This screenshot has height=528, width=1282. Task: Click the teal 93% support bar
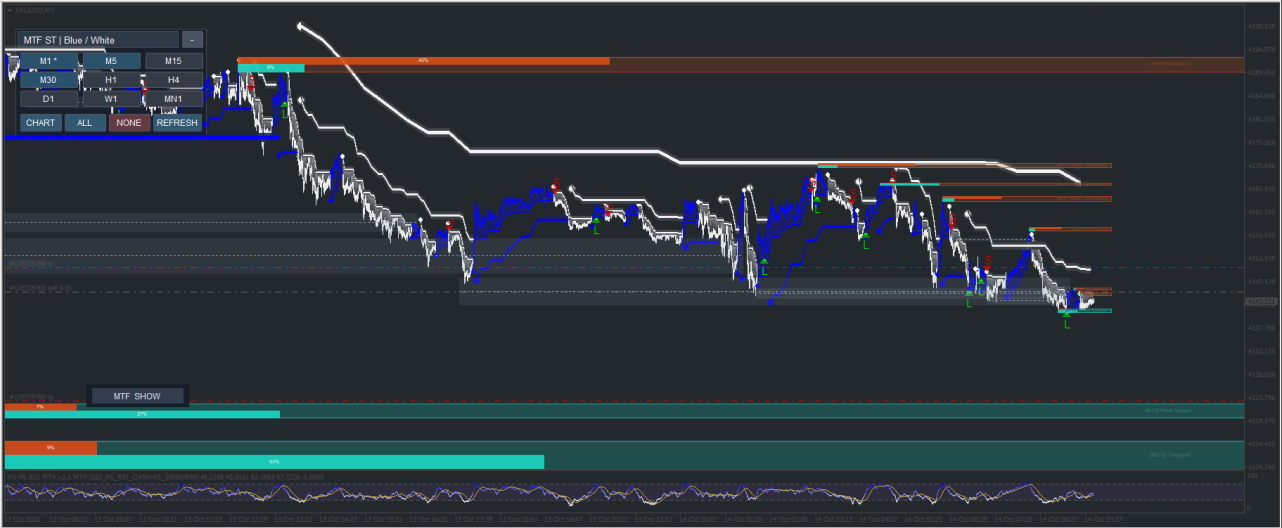tap(274, 462)
